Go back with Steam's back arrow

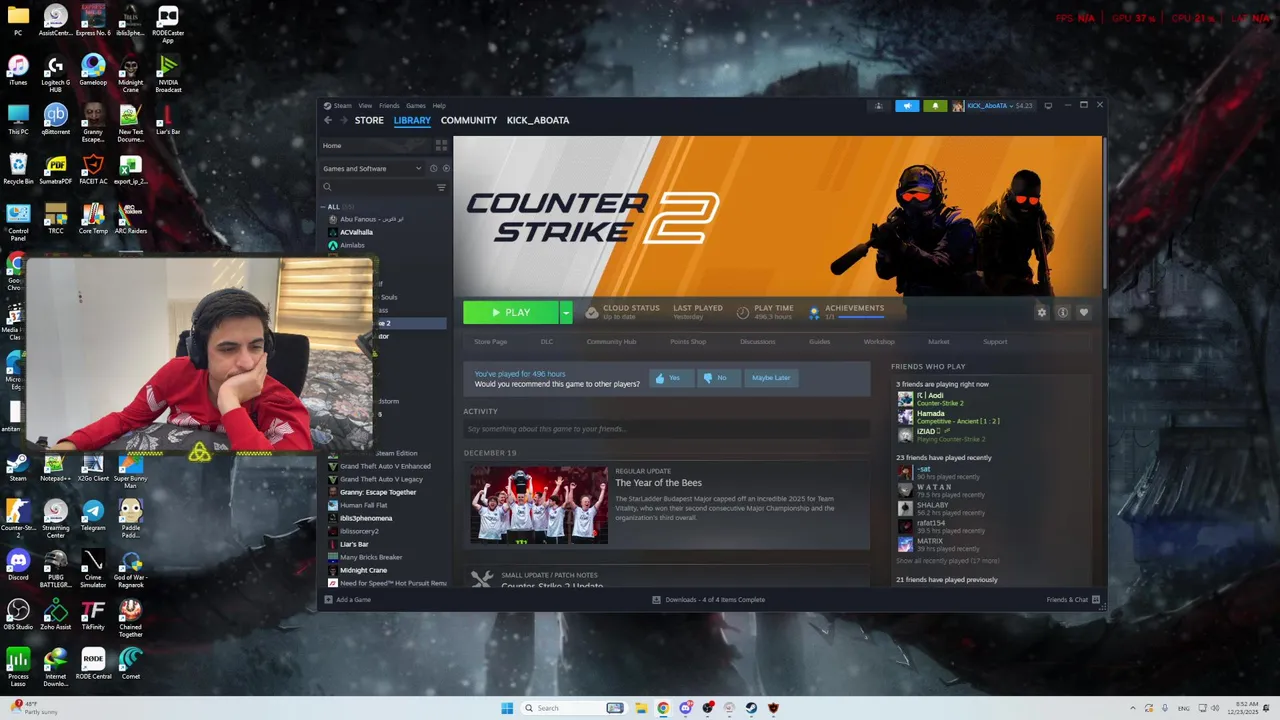click(328, 120)
